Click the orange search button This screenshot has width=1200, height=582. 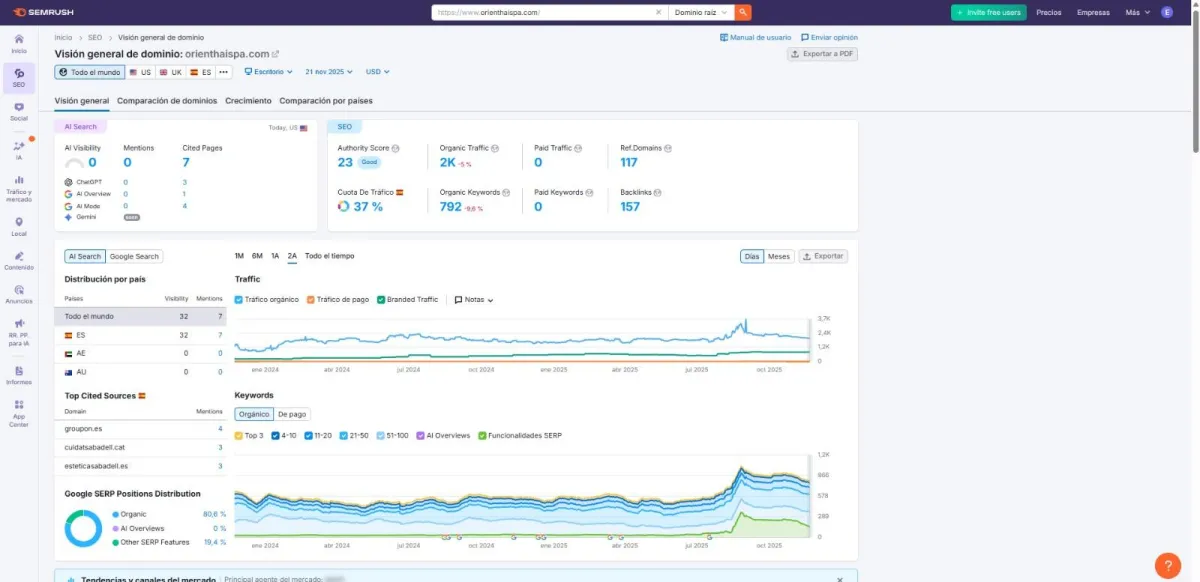(x=743, y=12)
